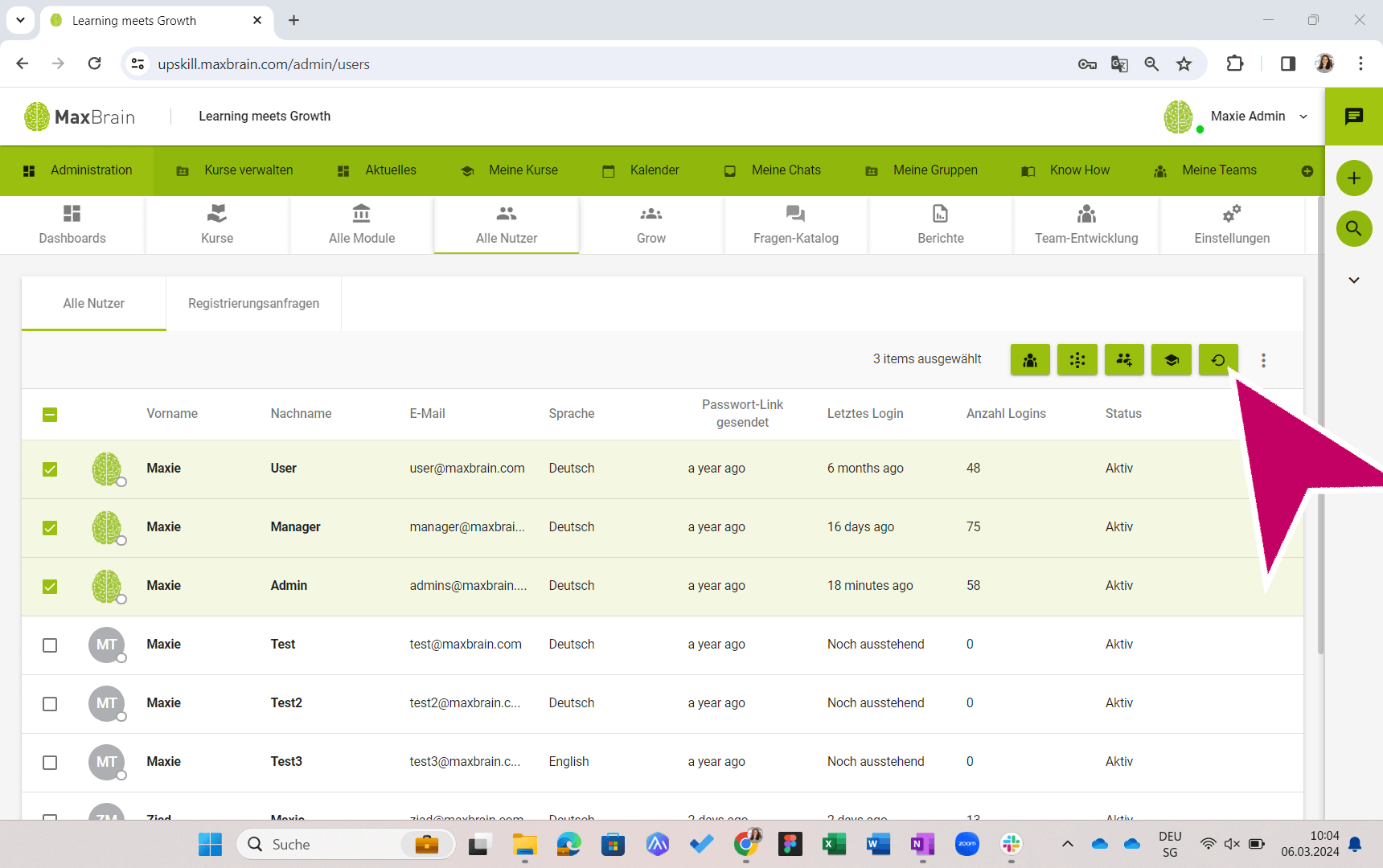Check the Maxie Test3 row checkbox
This screenshot has width=1383, height=868.
(50, 763)
